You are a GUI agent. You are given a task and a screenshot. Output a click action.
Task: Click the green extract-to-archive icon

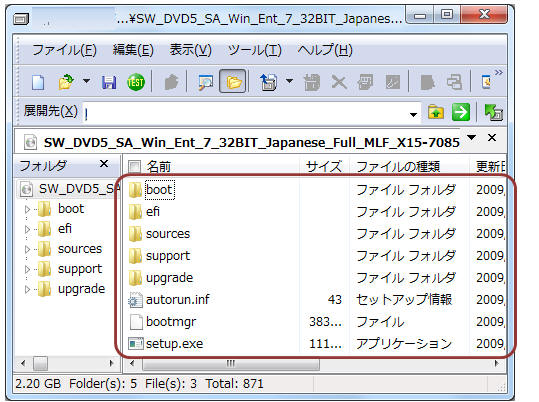494,112
